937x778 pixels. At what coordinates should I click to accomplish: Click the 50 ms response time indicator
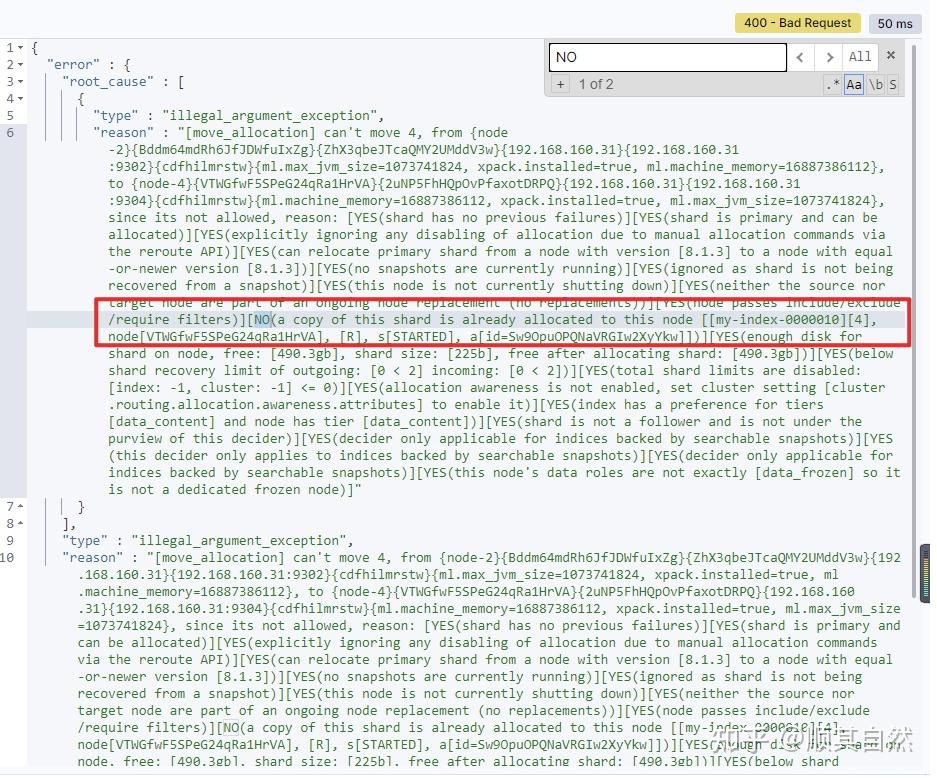(894, 22)
